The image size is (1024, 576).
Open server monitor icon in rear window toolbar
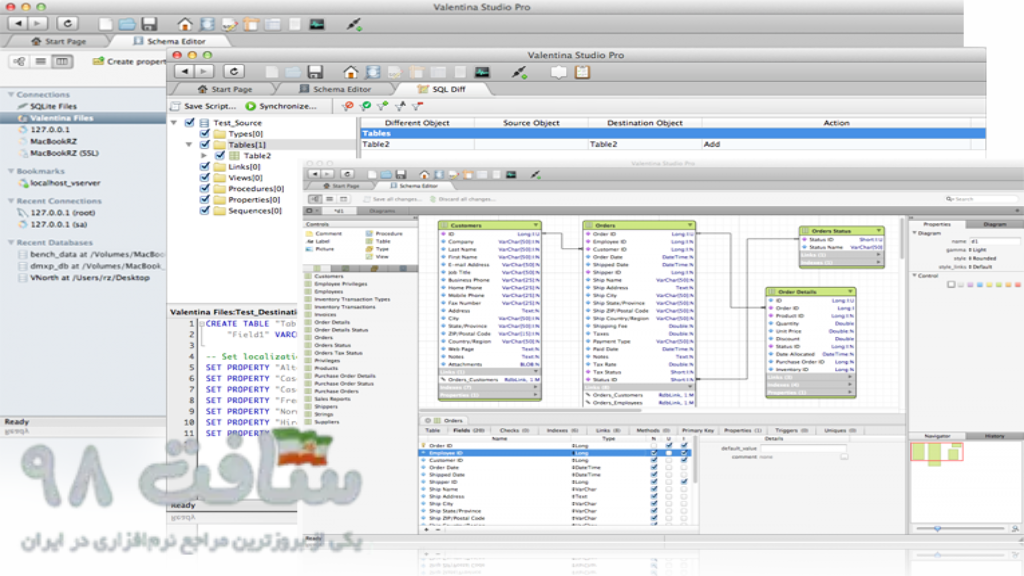pos(317,25)
